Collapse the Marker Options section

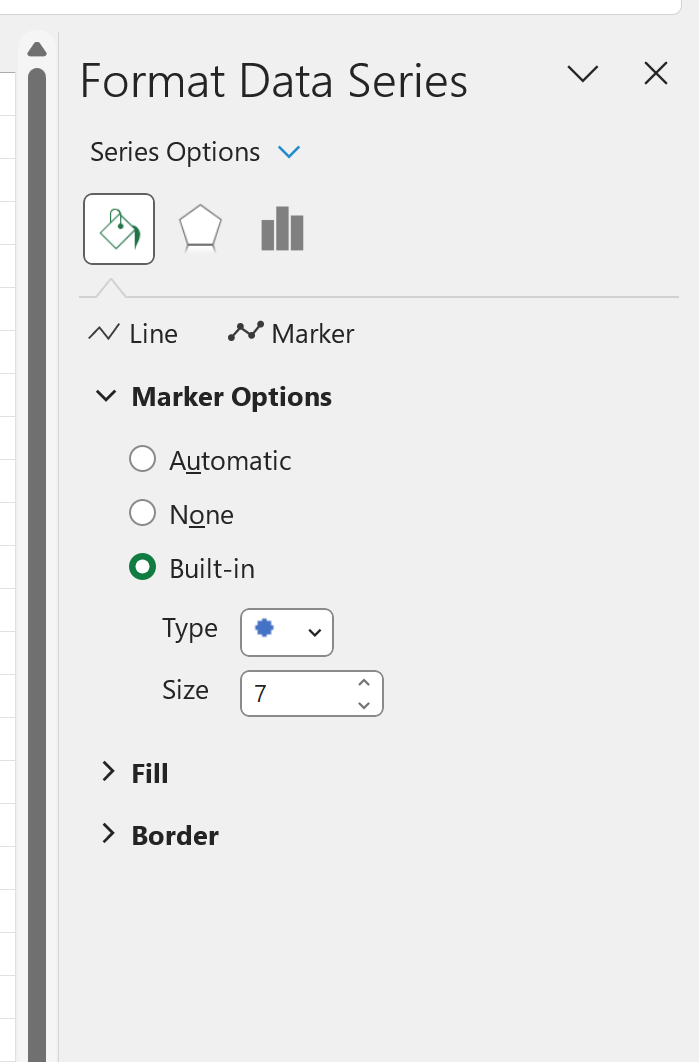pos(106,396)
